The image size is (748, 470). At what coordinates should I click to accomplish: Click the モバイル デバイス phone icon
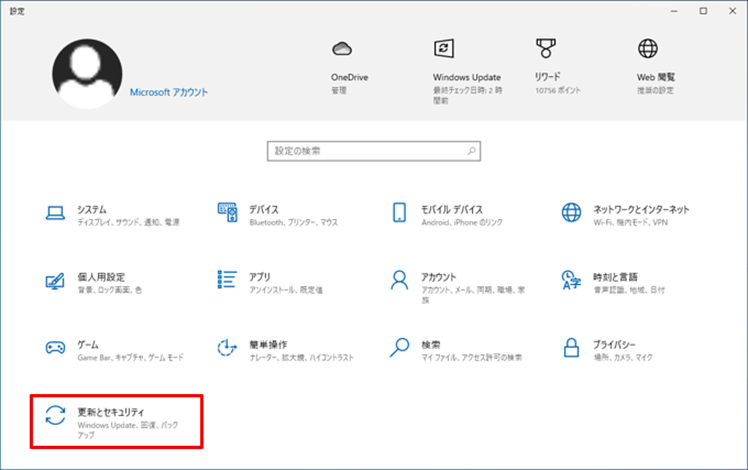coord(399,212)
